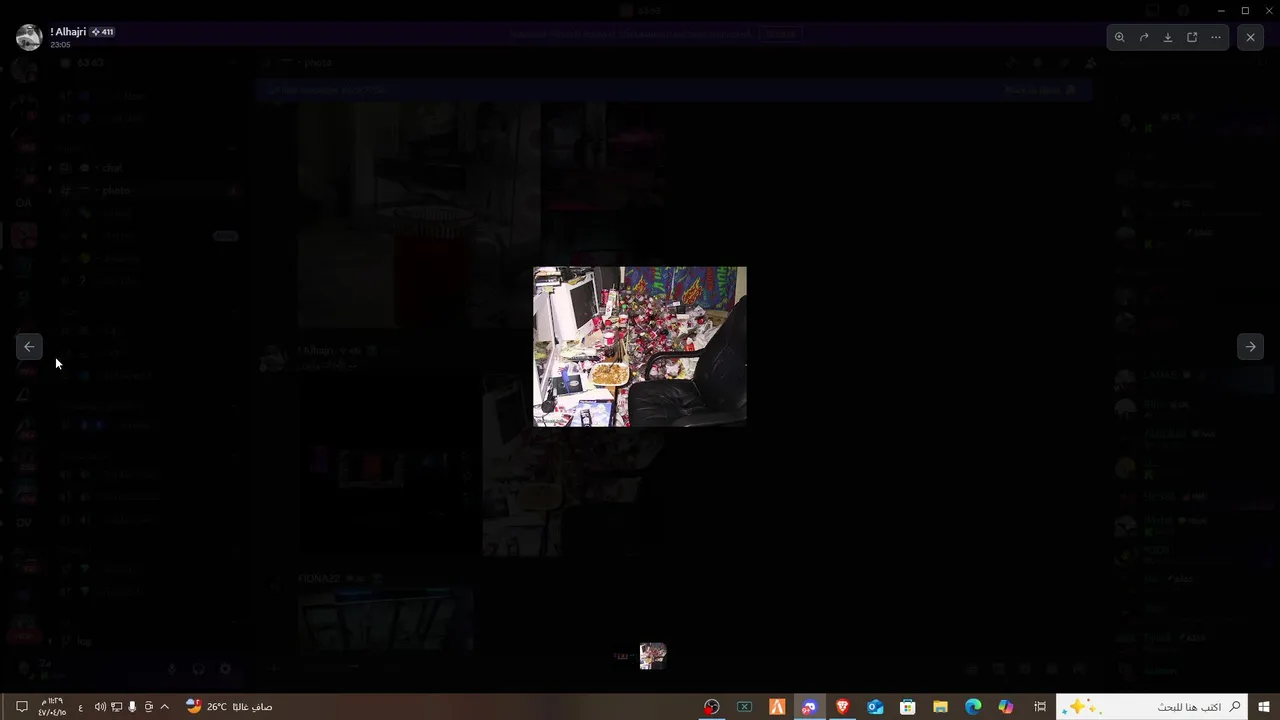
Task: Select the highlighted thumbnail in the bottom image strip
Action: pos(653,656)
